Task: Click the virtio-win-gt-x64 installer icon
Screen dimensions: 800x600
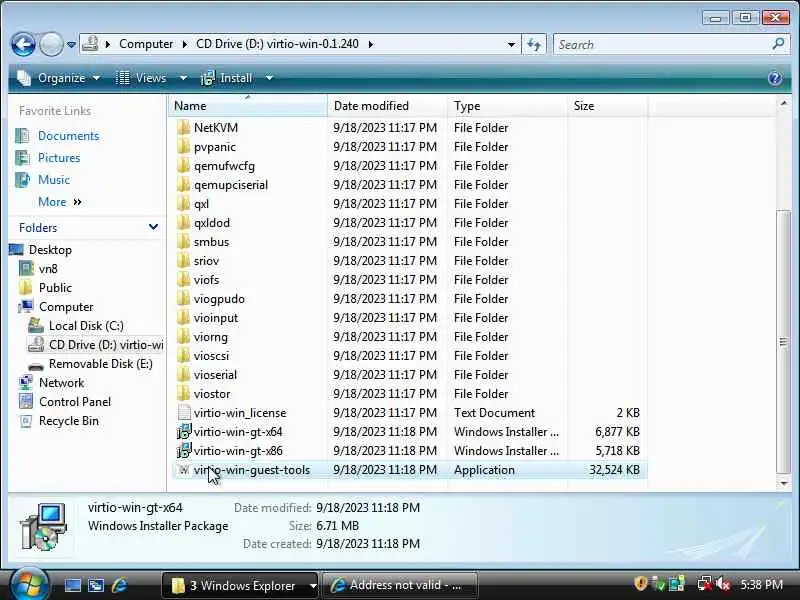Action: click(184, 432)
